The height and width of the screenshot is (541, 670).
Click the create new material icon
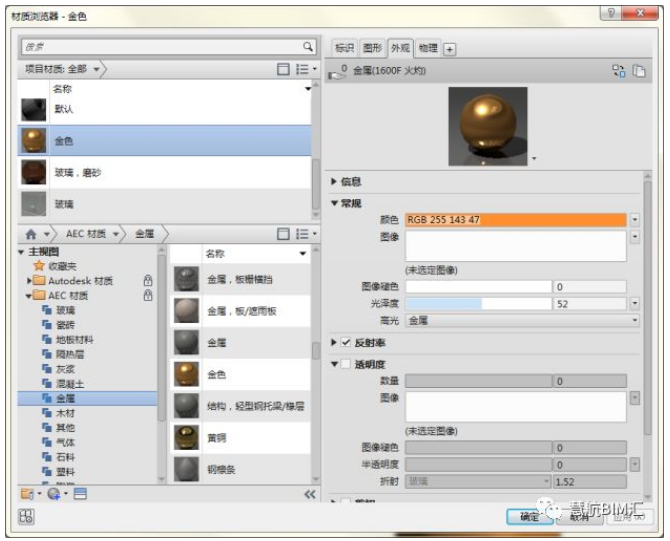[54, 494]
